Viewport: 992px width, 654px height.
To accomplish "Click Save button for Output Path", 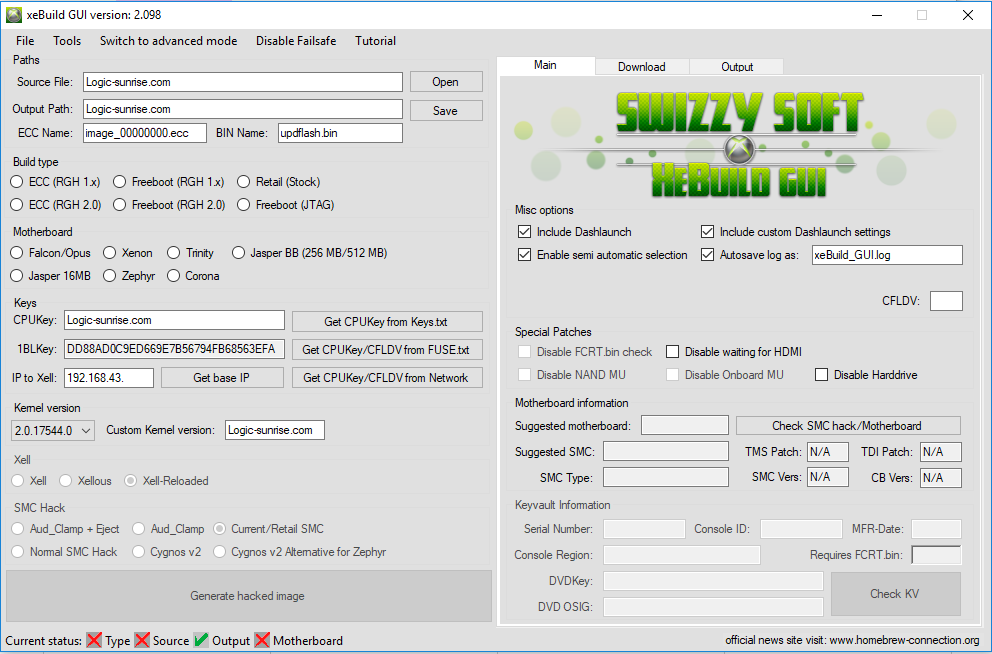I will (x=446, y=111).
